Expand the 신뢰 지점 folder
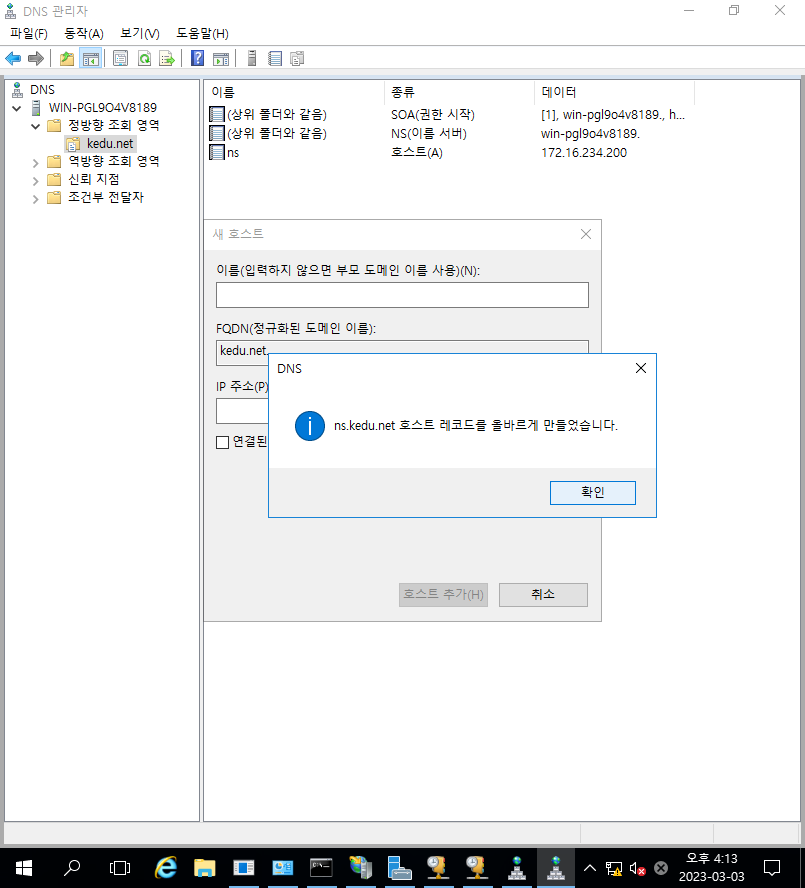 pyautogui.click(x=35, y=181)
